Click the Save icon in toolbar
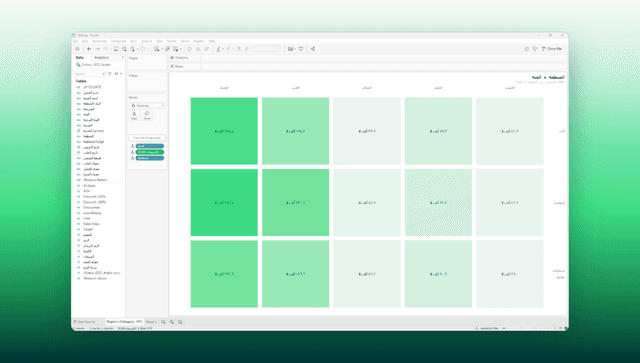Image resolution: width=640 pixels, height=363 pixels. (x=116, y=49)
